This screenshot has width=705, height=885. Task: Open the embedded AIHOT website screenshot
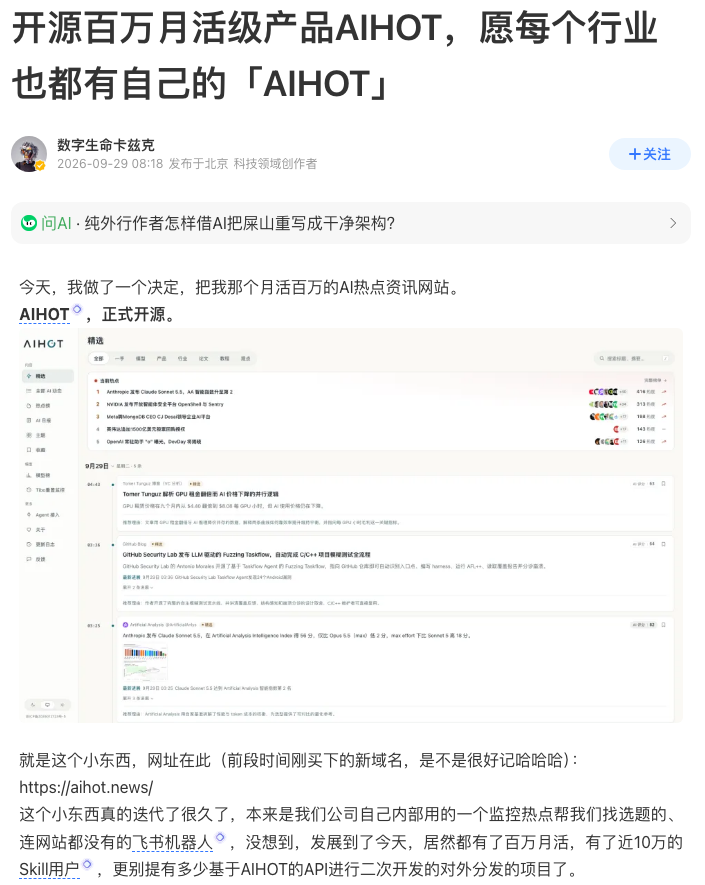pos(351,525)
